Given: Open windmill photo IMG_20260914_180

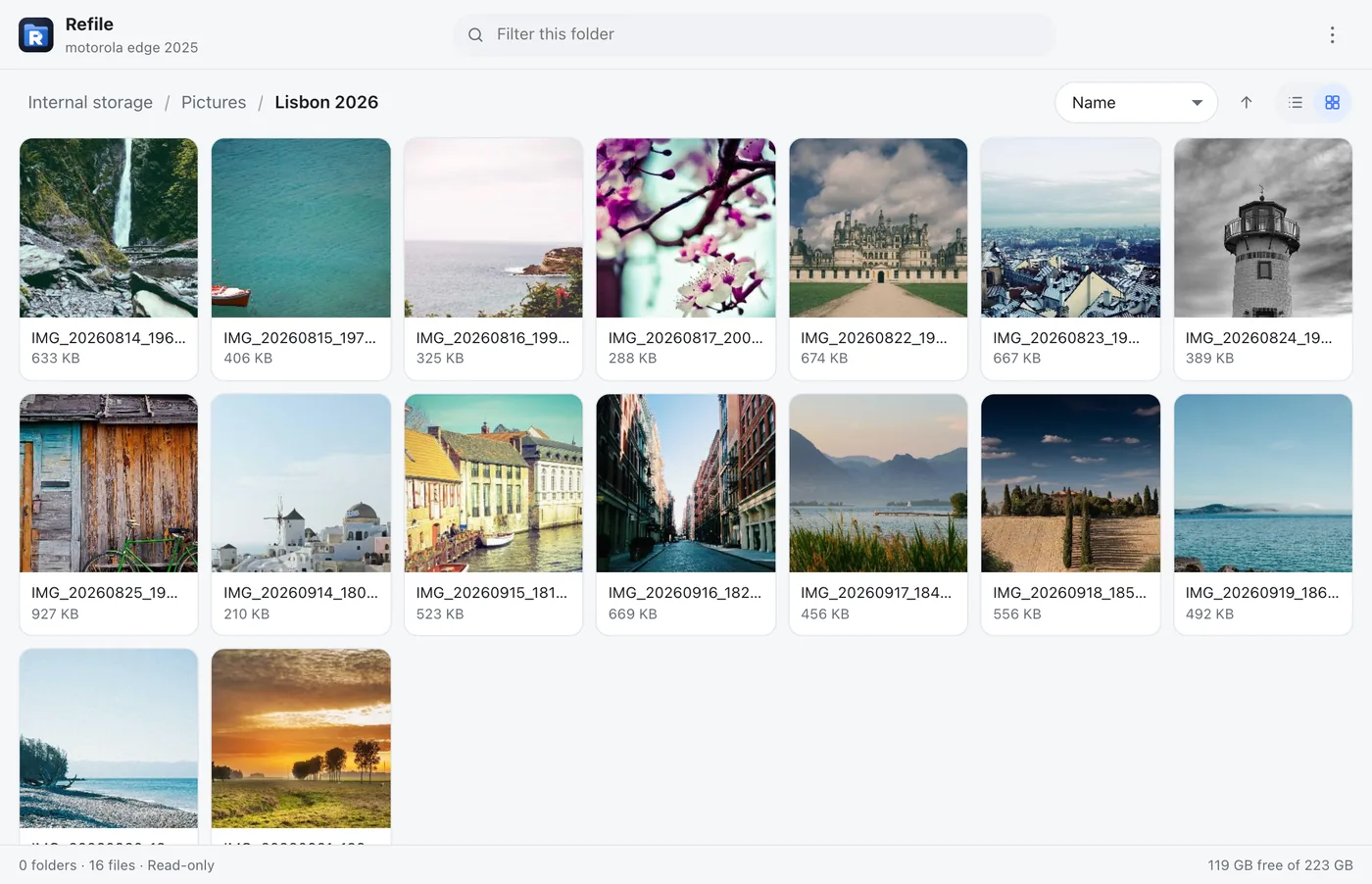Looking at the screenshot, I should 301,515.
